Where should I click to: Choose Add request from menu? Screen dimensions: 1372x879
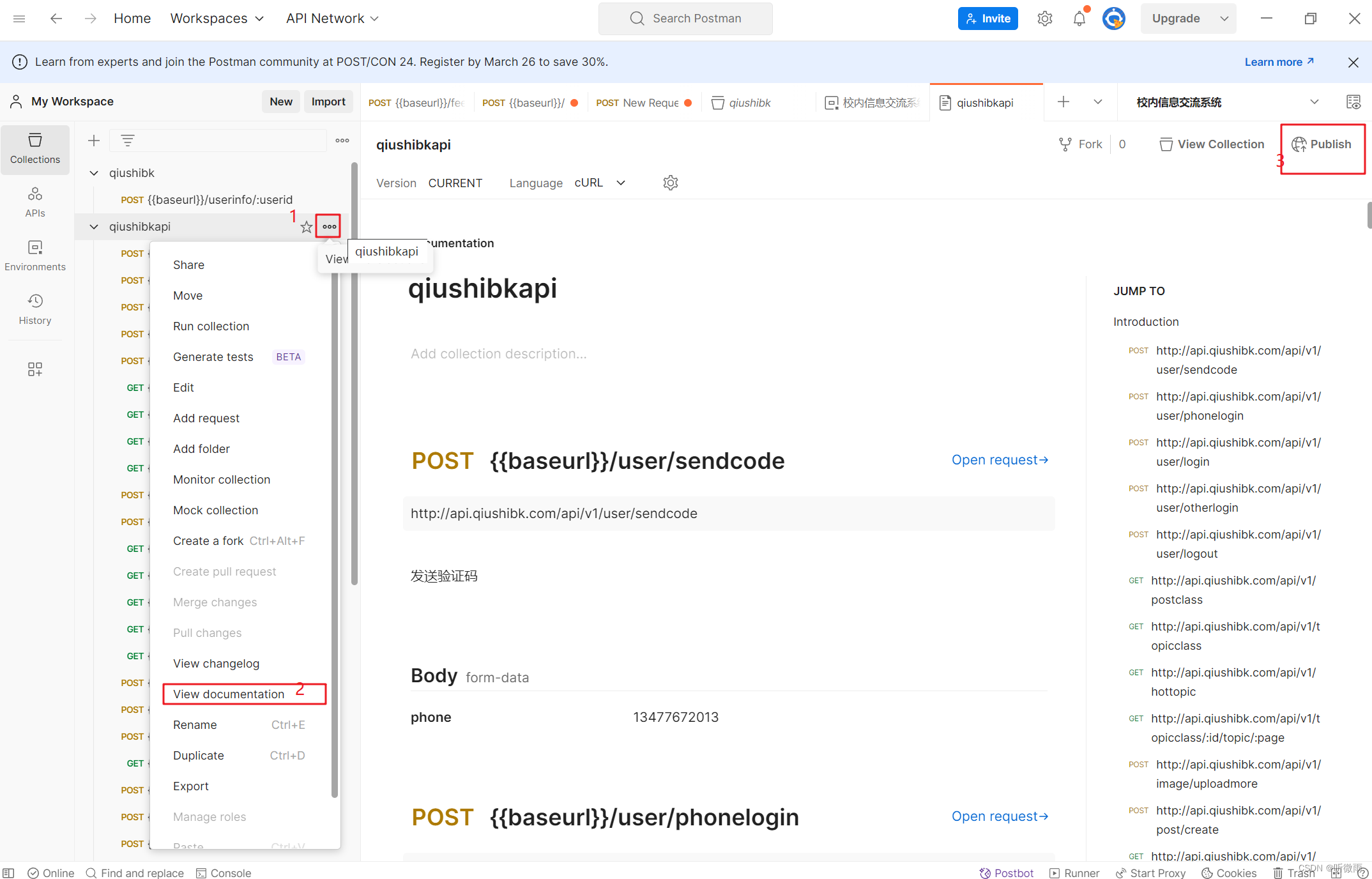pos(206,418)
